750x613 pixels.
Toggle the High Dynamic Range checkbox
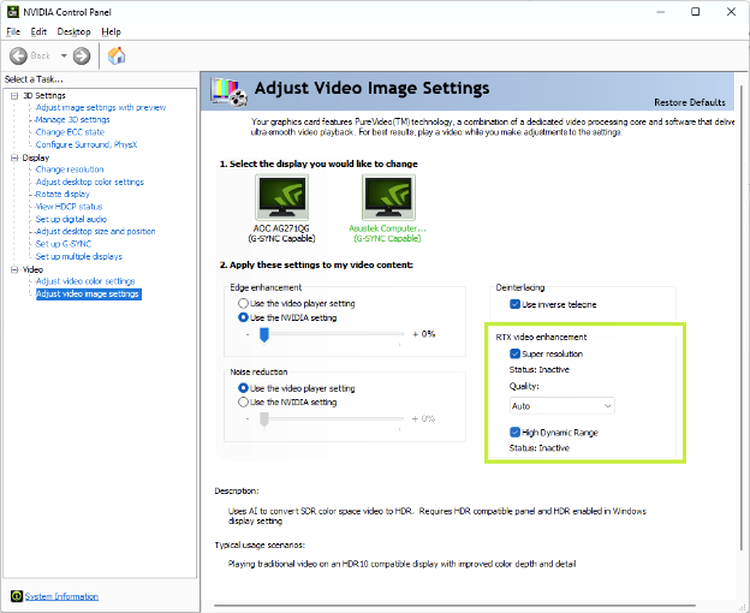click(x=515, y=432)
